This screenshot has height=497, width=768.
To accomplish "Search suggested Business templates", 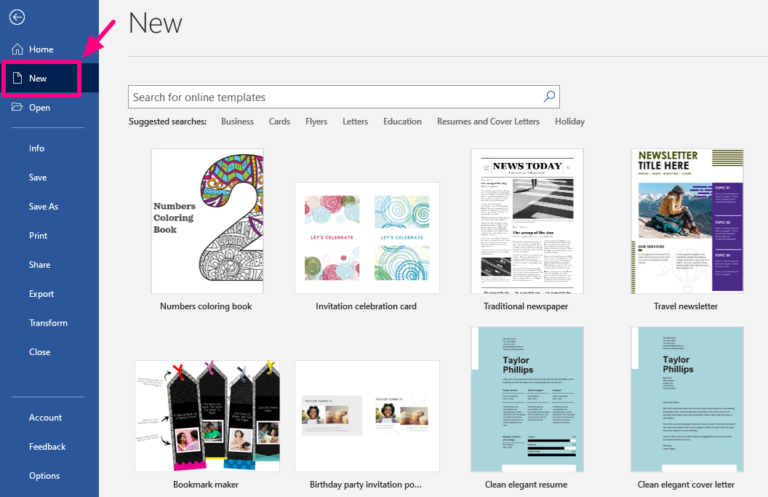I will 237,121.
